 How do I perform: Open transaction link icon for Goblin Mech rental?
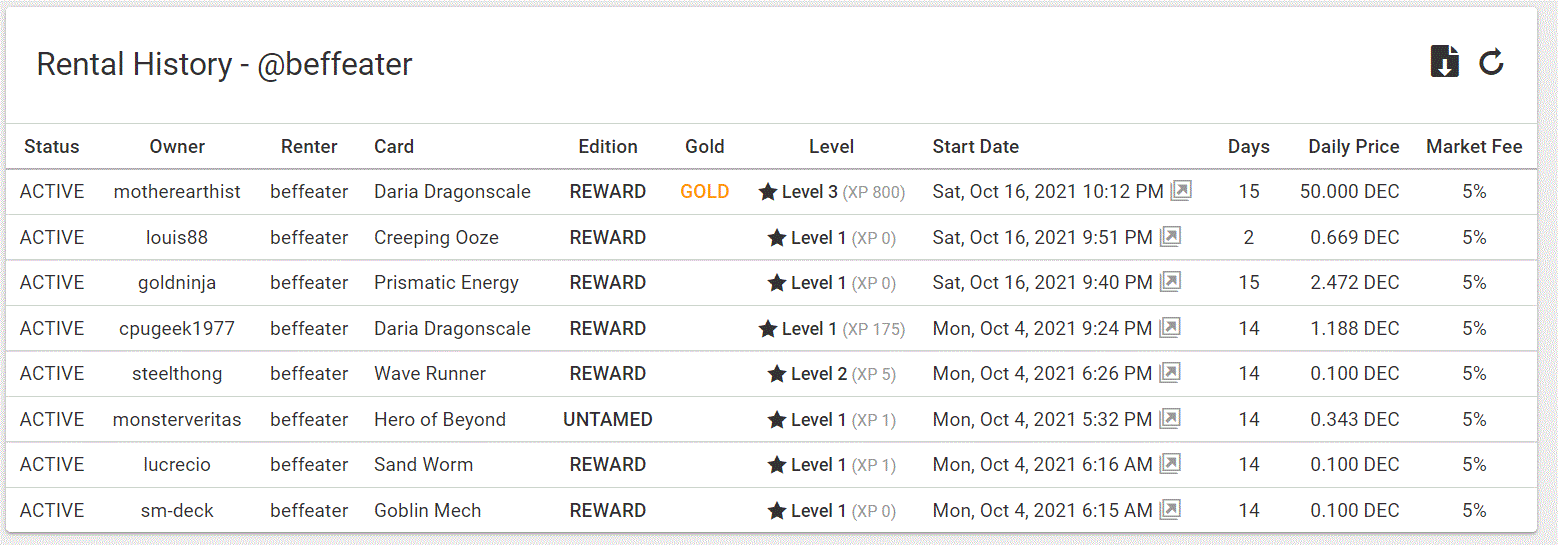(x=1170, y=510)
